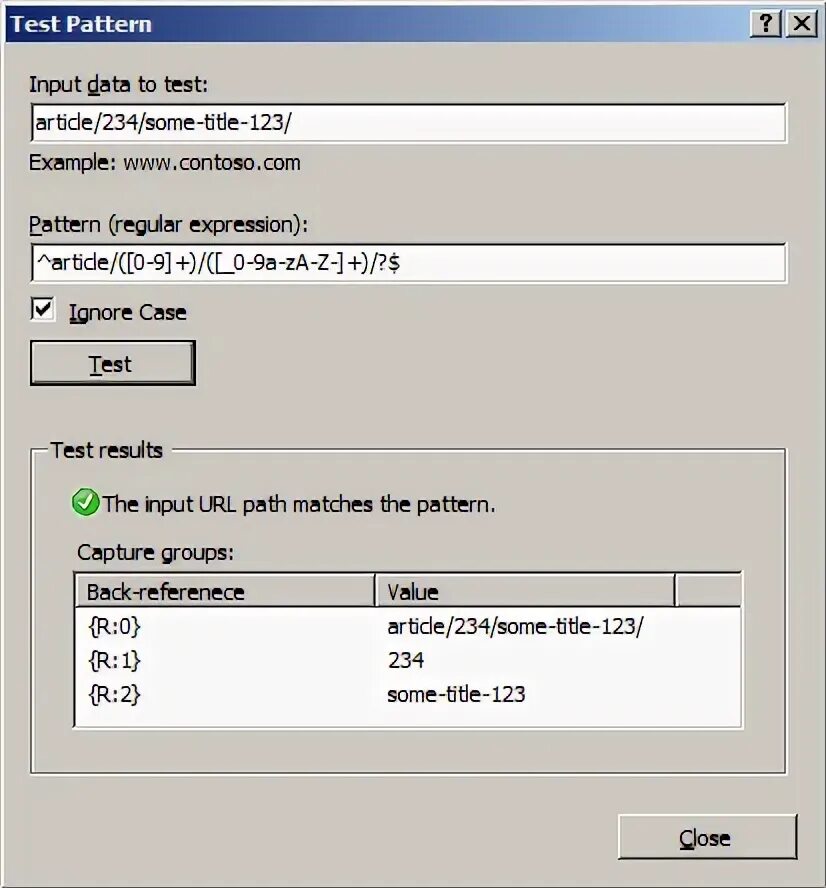Close dialog with title bar X

(x=802, y=24)
